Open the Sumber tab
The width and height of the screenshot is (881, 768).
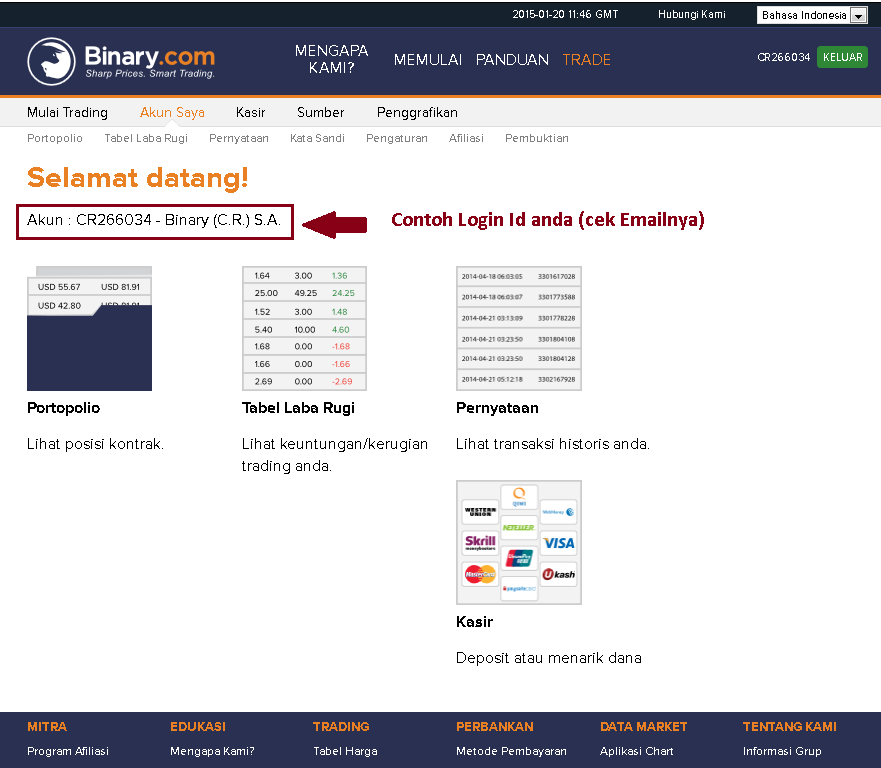point(320,112)
